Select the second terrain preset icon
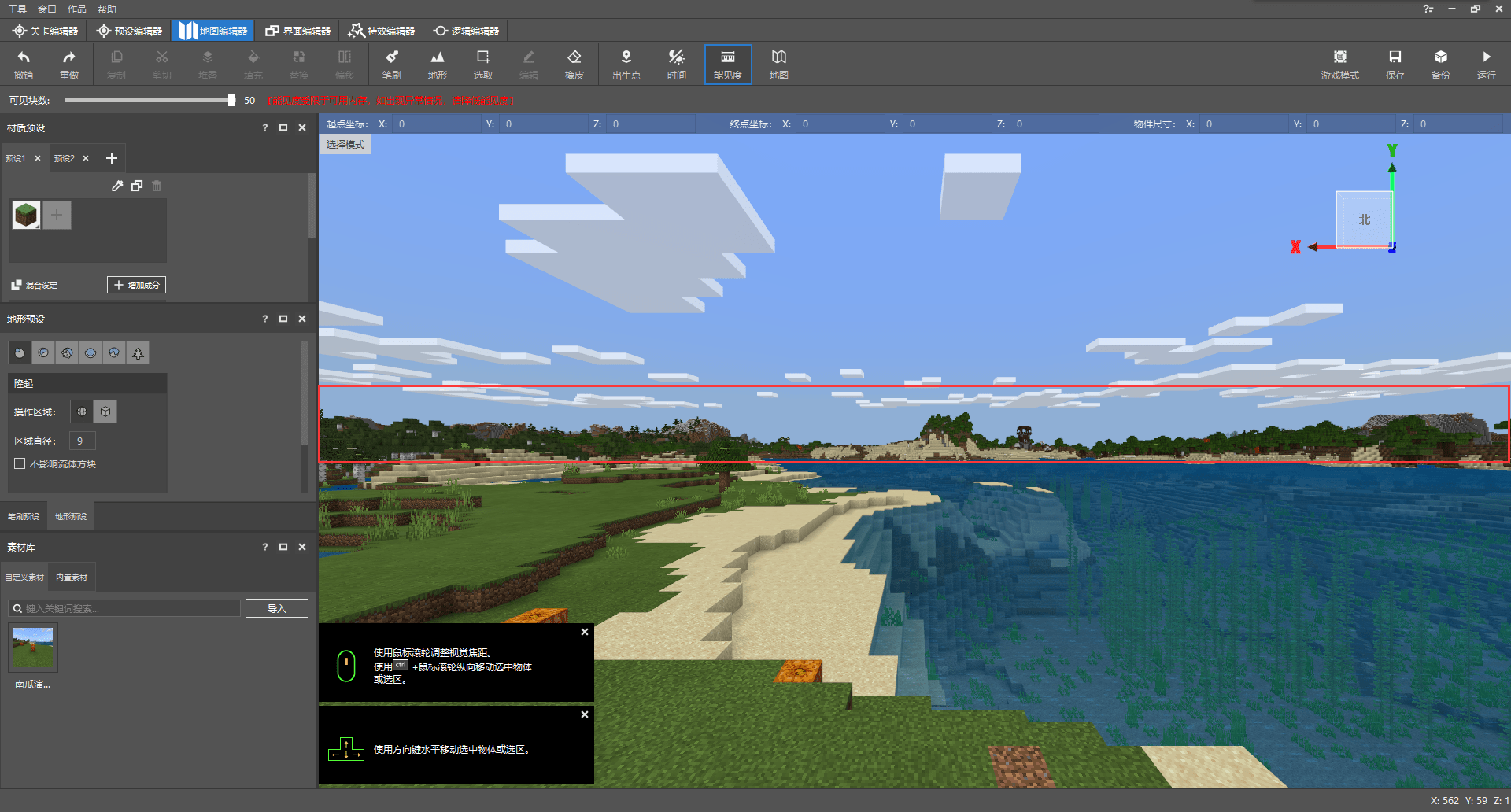This screenshot has height=812, width=1511. point(43,352)
